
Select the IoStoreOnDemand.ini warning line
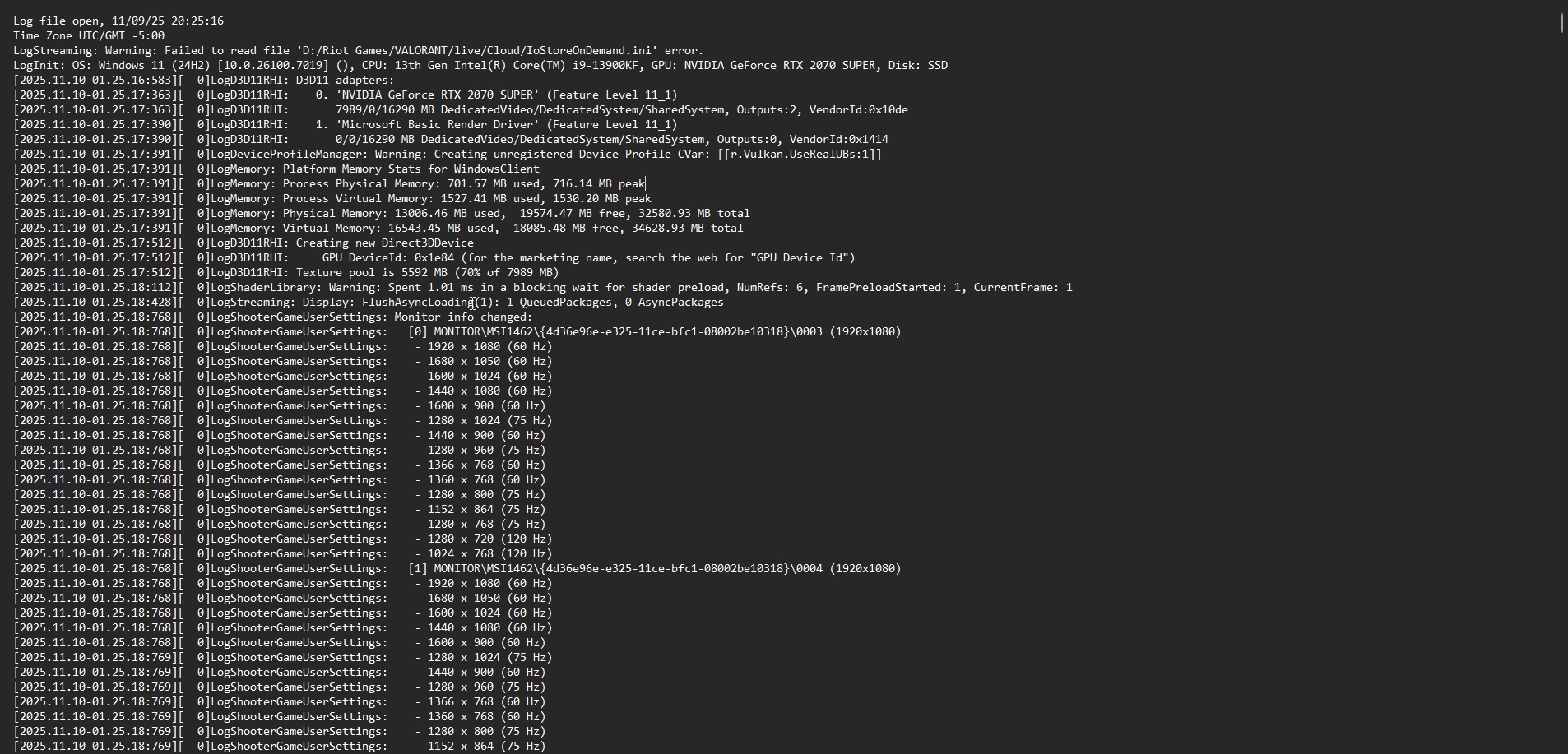point(359,50)
